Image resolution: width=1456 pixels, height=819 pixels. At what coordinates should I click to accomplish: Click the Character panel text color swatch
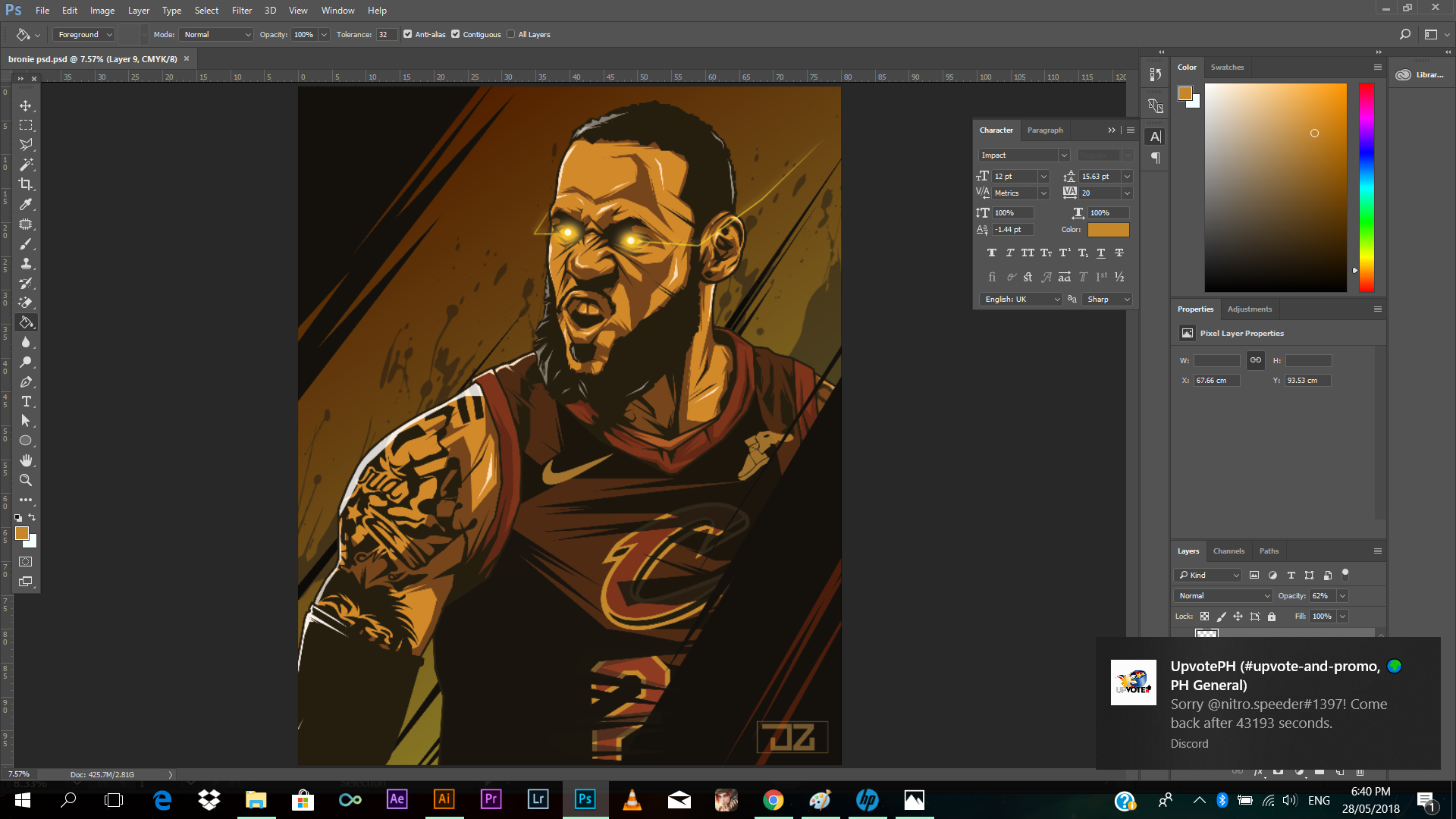click(1109, 229)
